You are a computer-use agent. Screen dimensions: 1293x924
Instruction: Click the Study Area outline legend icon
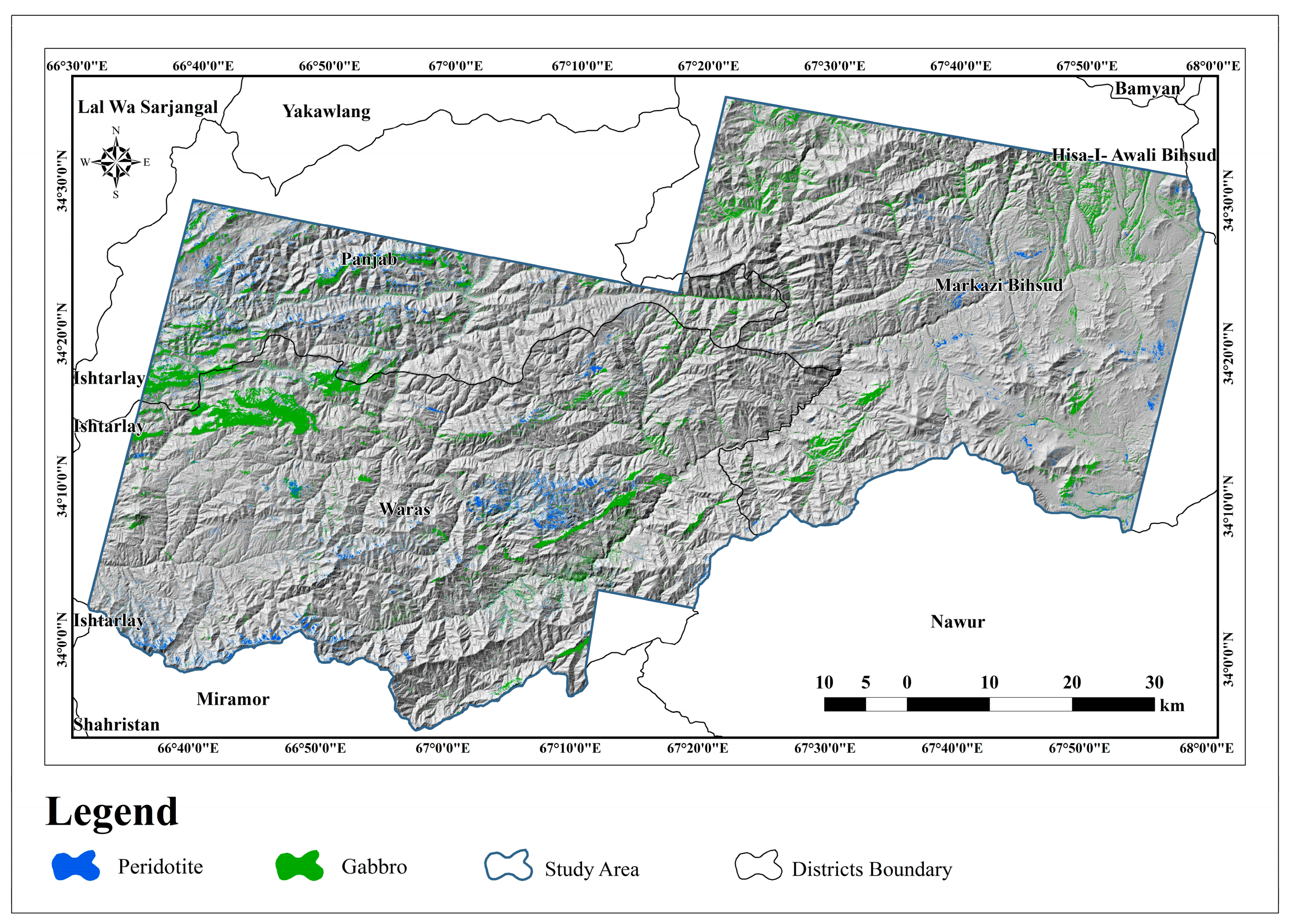(508, 866)
